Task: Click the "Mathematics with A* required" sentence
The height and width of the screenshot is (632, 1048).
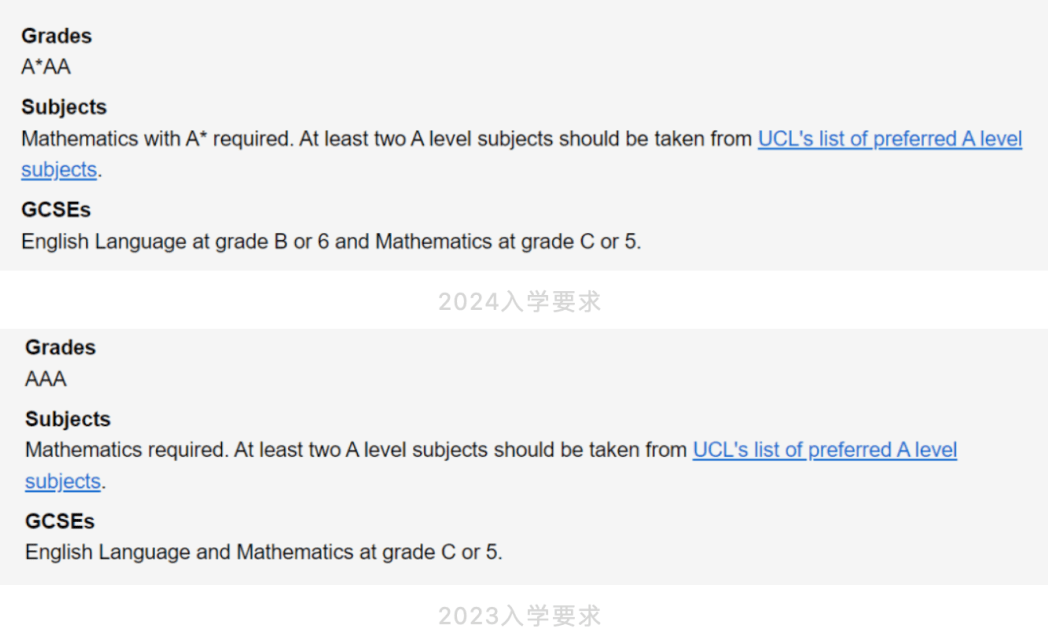Action: point(157,139)
